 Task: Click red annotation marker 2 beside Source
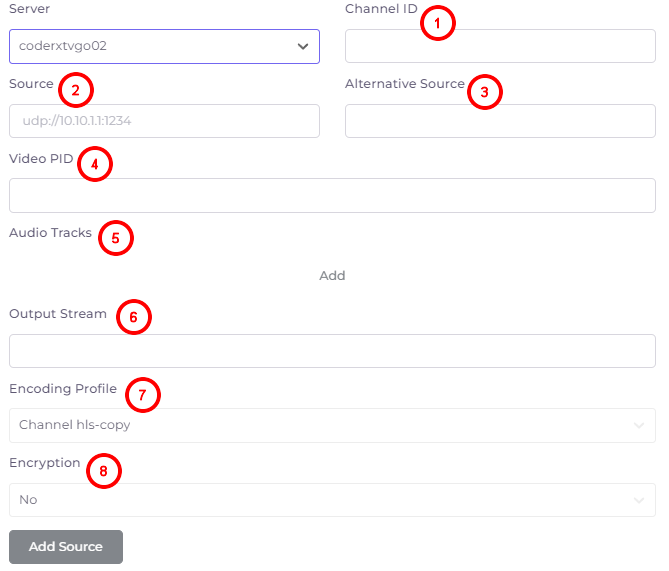pyautogui.click(x=76, y=90)
